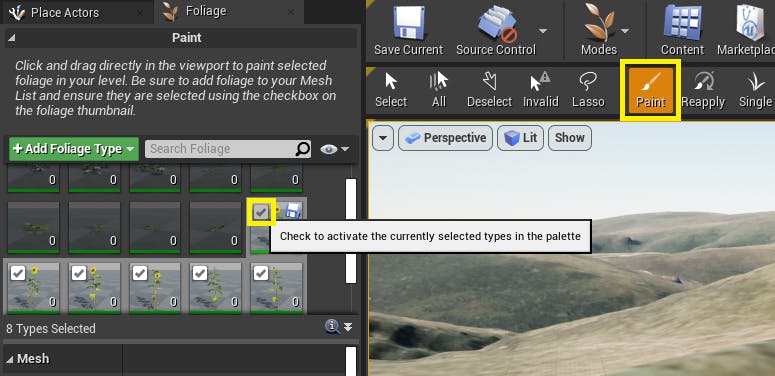Open the Marketplace shopping bag icon
The image size is (775, 376).
click(x=751, y=23)
